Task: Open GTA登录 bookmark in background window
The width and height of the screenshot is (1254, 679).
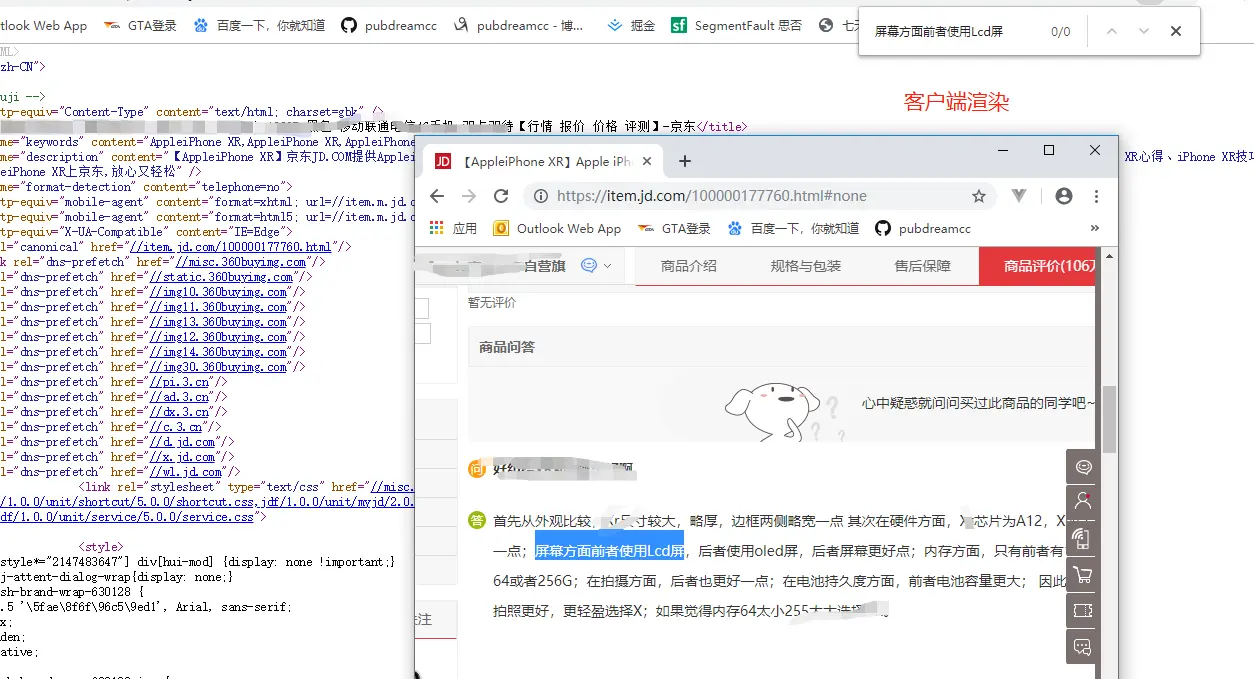Action: (x=140, y=25)
